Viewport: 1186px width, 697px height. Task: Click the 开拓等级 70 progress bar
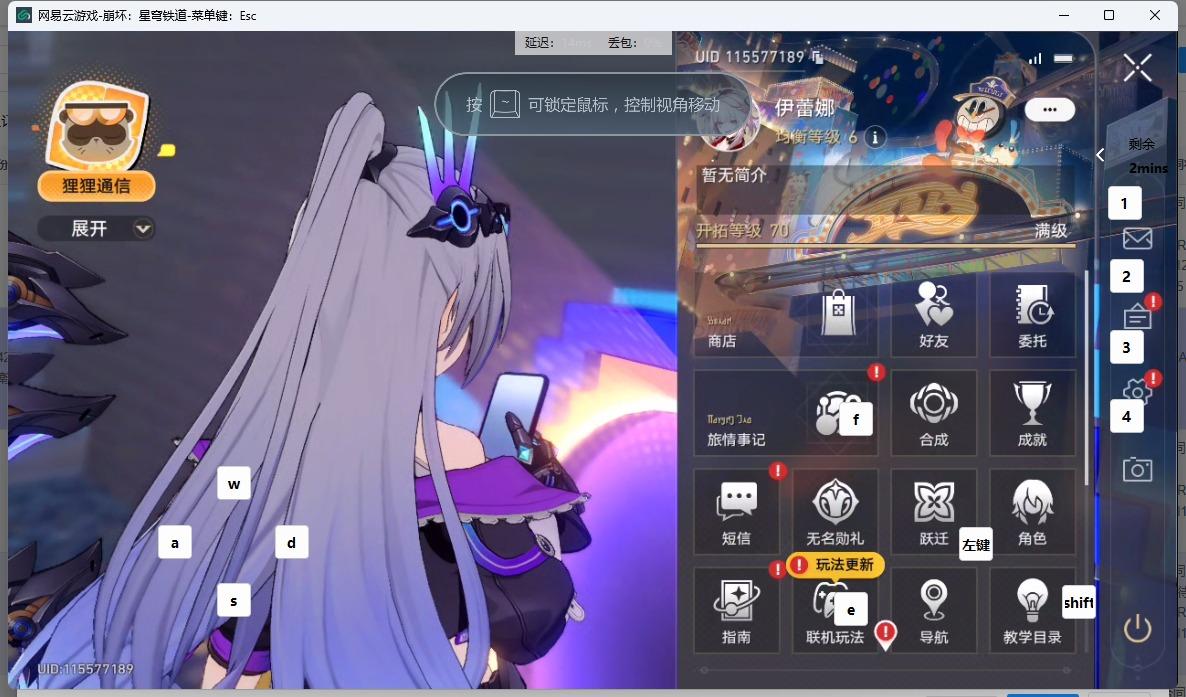(885, 245)
